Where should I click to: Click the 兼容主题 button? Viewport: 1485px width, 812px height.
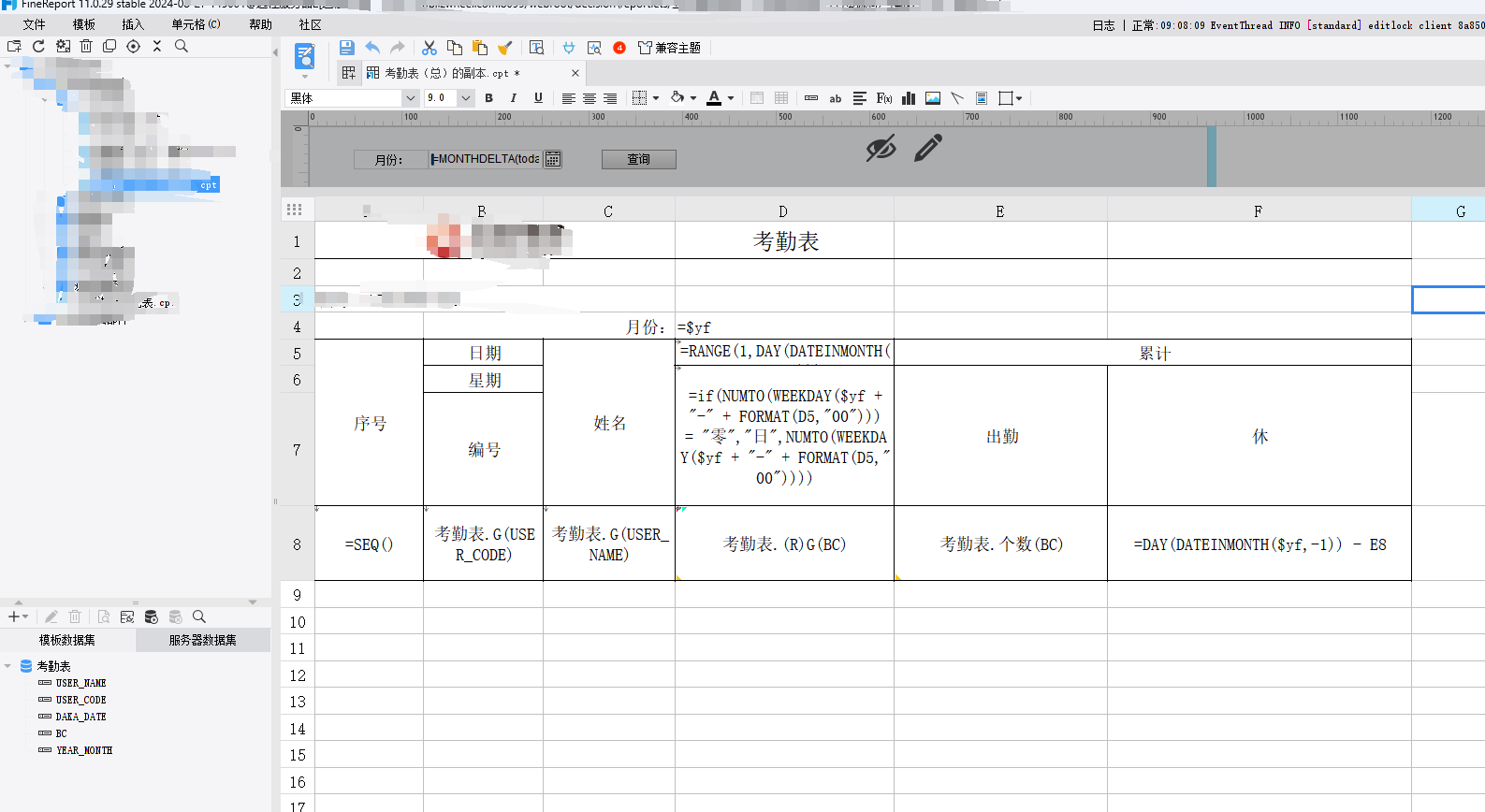tap(669, 48)
